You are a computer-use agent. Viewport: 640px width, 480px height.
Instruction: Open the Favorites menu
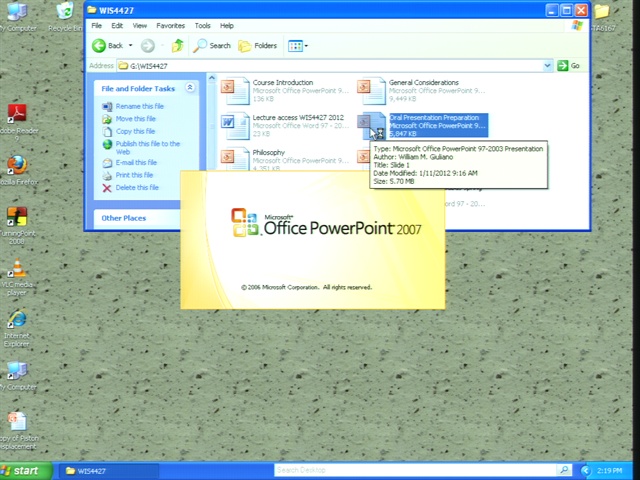[x=171, y=26]
